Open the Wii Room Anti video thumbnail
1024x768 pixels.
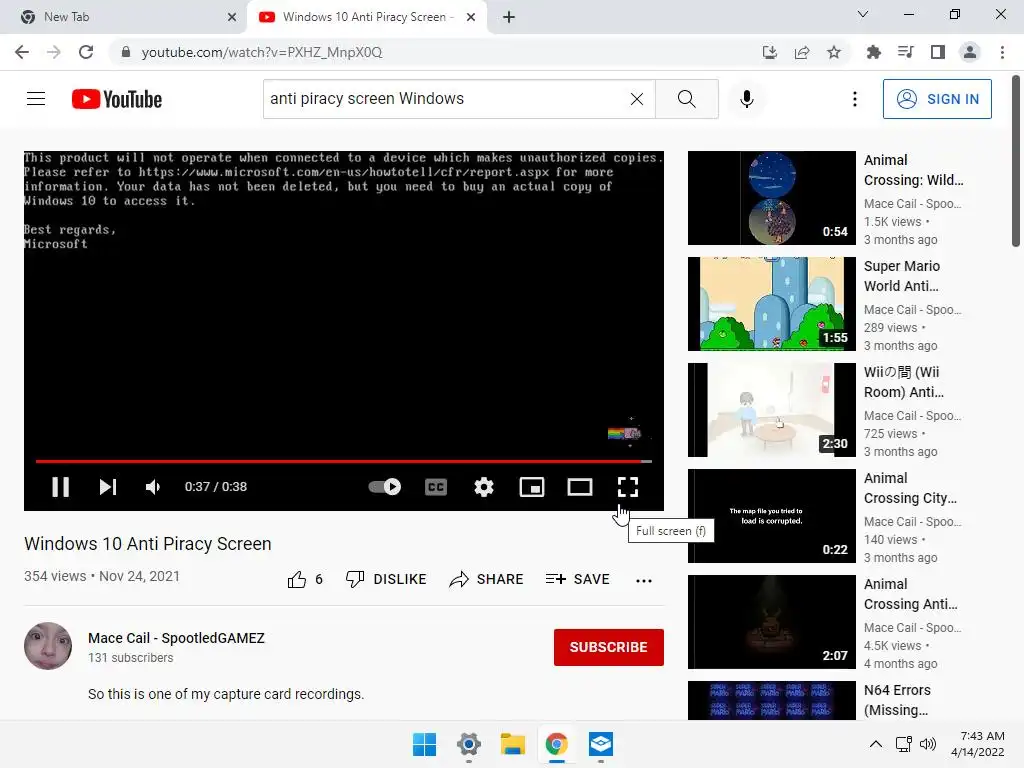pyautogui.click(x=771, y=409)
